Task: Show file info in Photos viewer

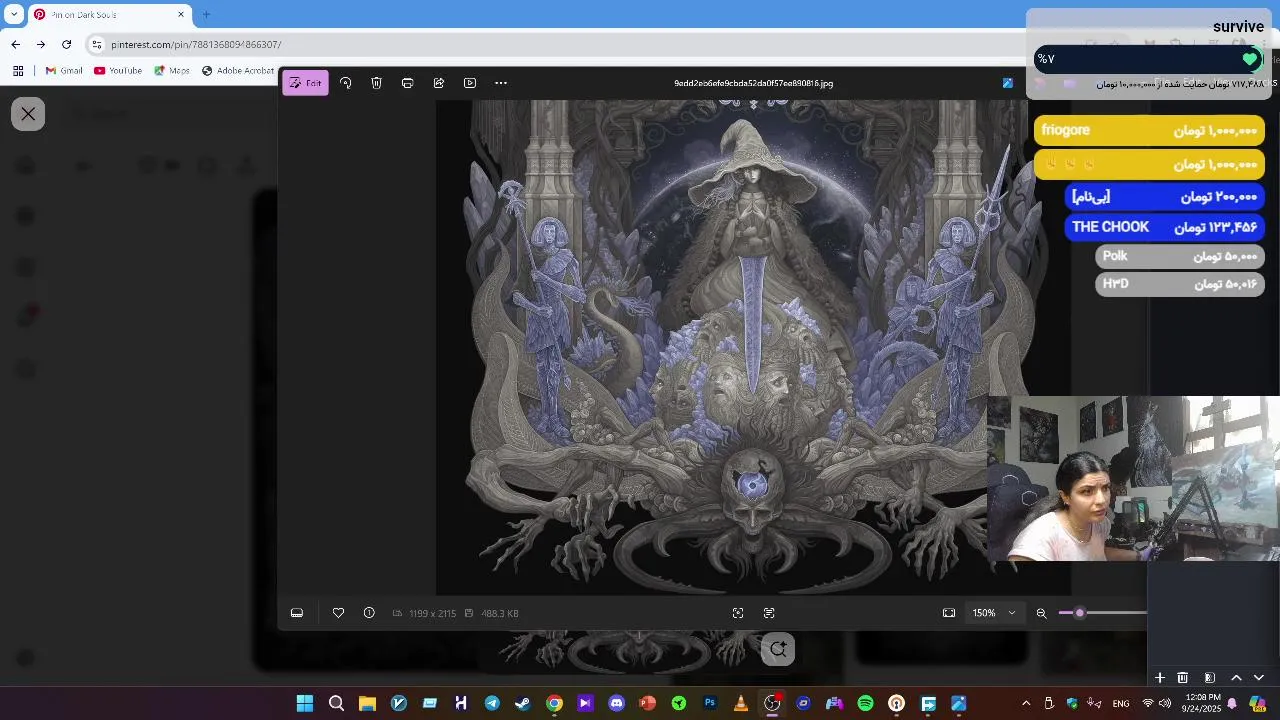Action: pos(369,613)
